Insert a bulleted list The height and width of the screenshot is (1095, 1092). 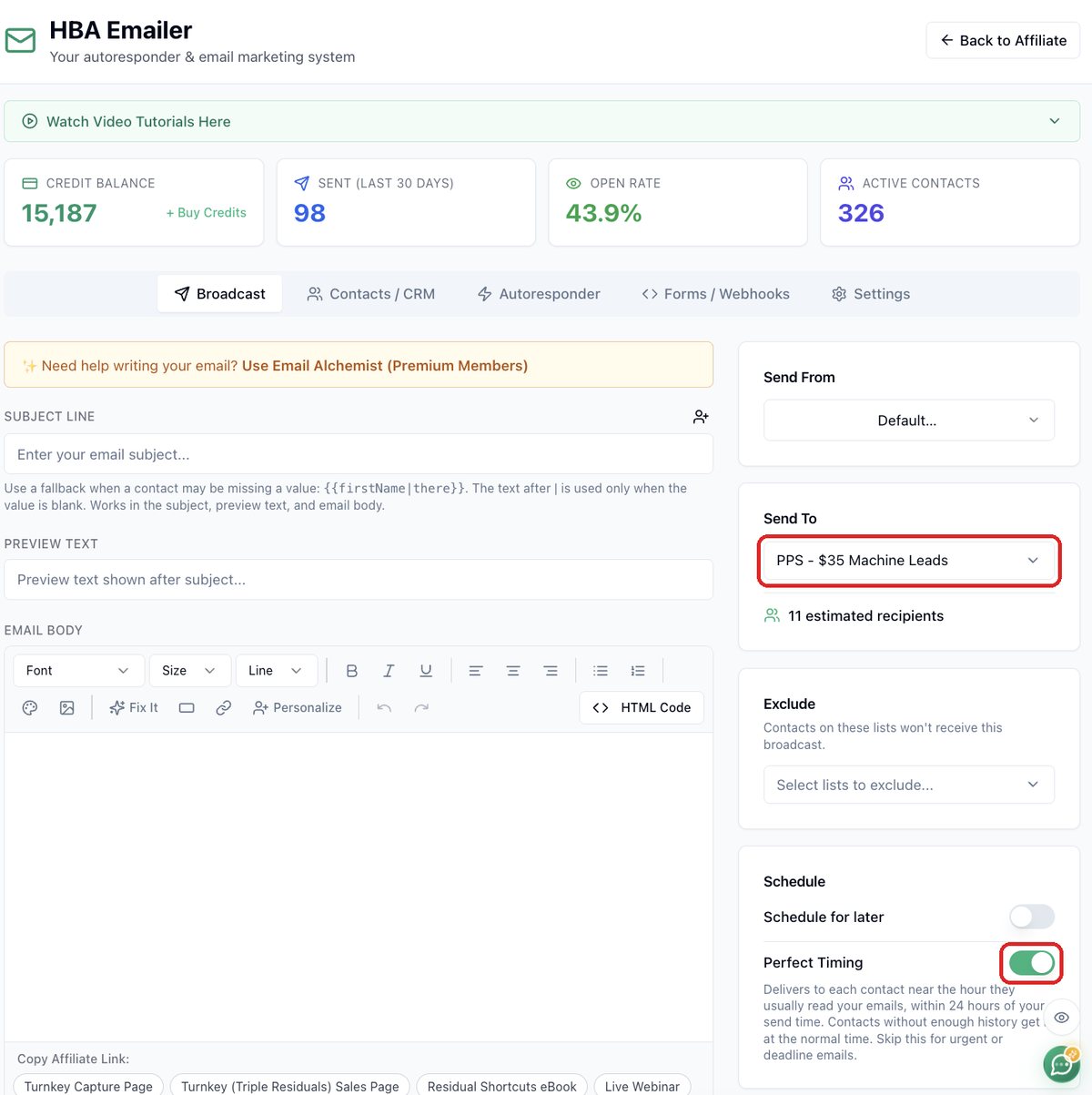pos(601,671)
